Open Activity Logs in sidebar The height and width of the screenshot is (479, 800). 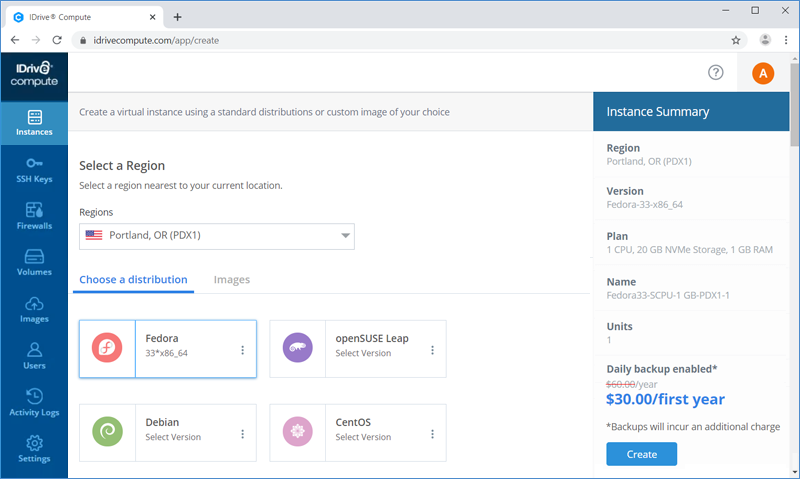[x=34, y=403]
